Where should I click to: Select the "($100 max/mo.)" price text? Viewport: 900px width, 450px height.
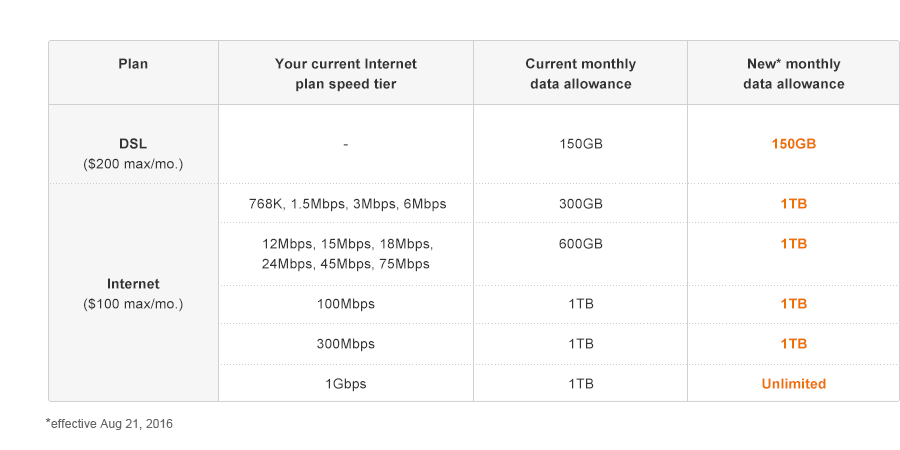click(x=133, y=303)
